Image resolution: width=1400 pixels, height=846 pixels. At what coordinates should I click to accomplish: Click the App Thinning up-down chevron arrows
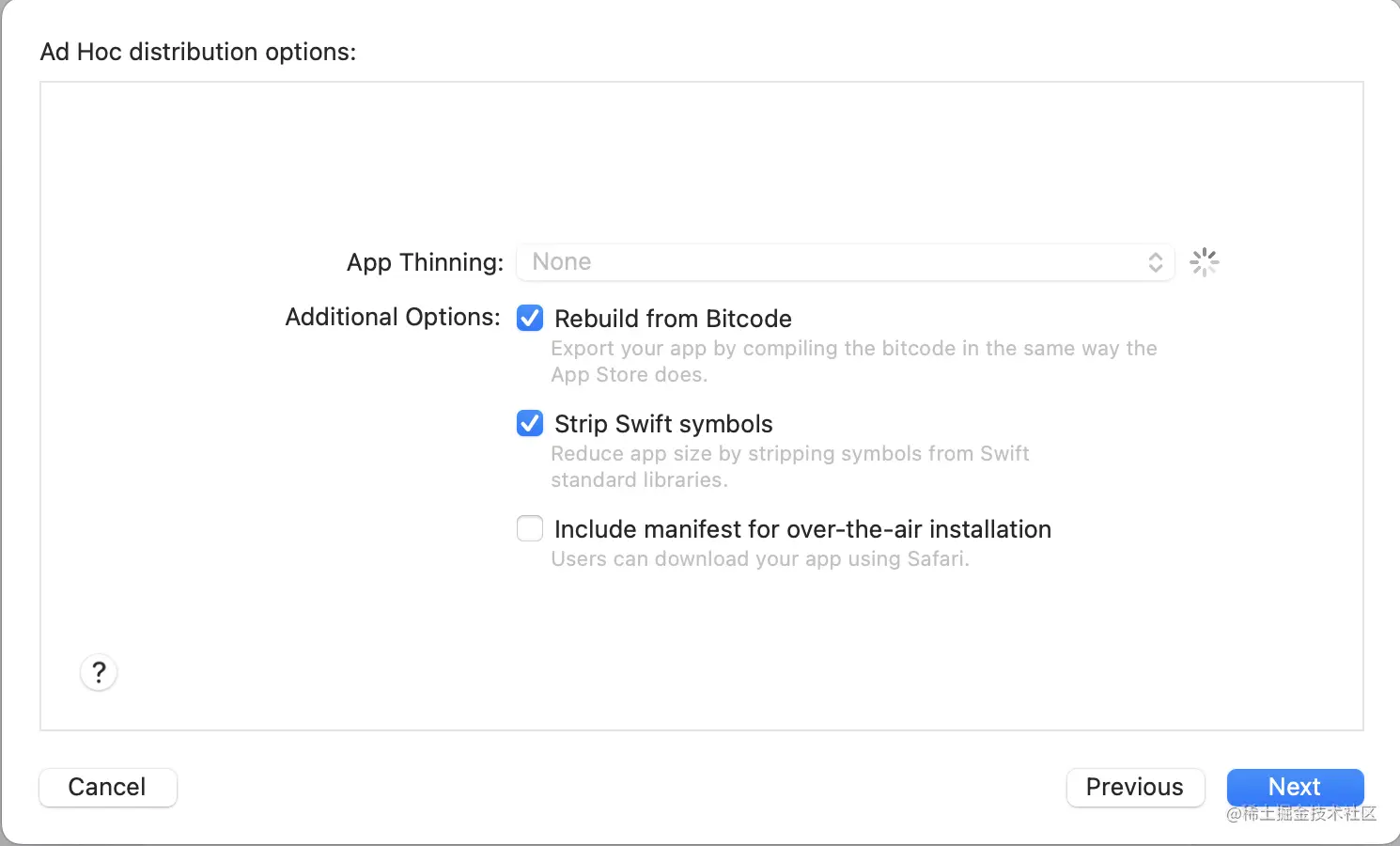click(1155, 262)
